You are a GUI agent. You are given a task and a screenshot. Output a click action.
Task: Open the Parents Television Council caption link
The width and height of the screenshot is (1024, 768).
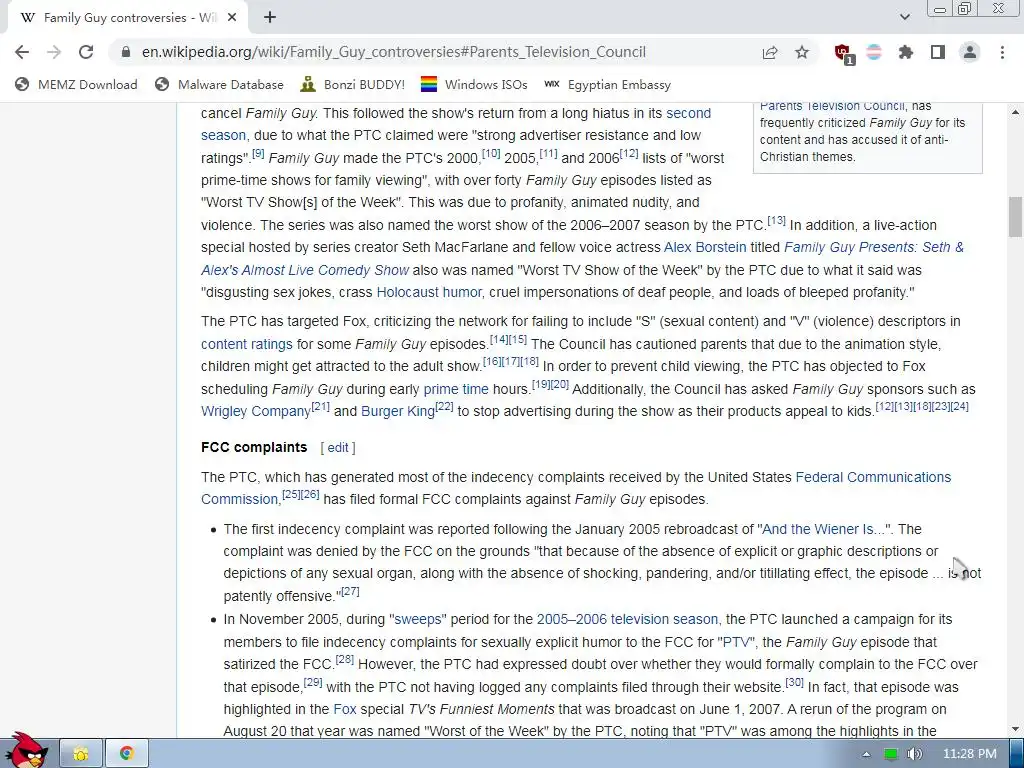click(832, 106)
